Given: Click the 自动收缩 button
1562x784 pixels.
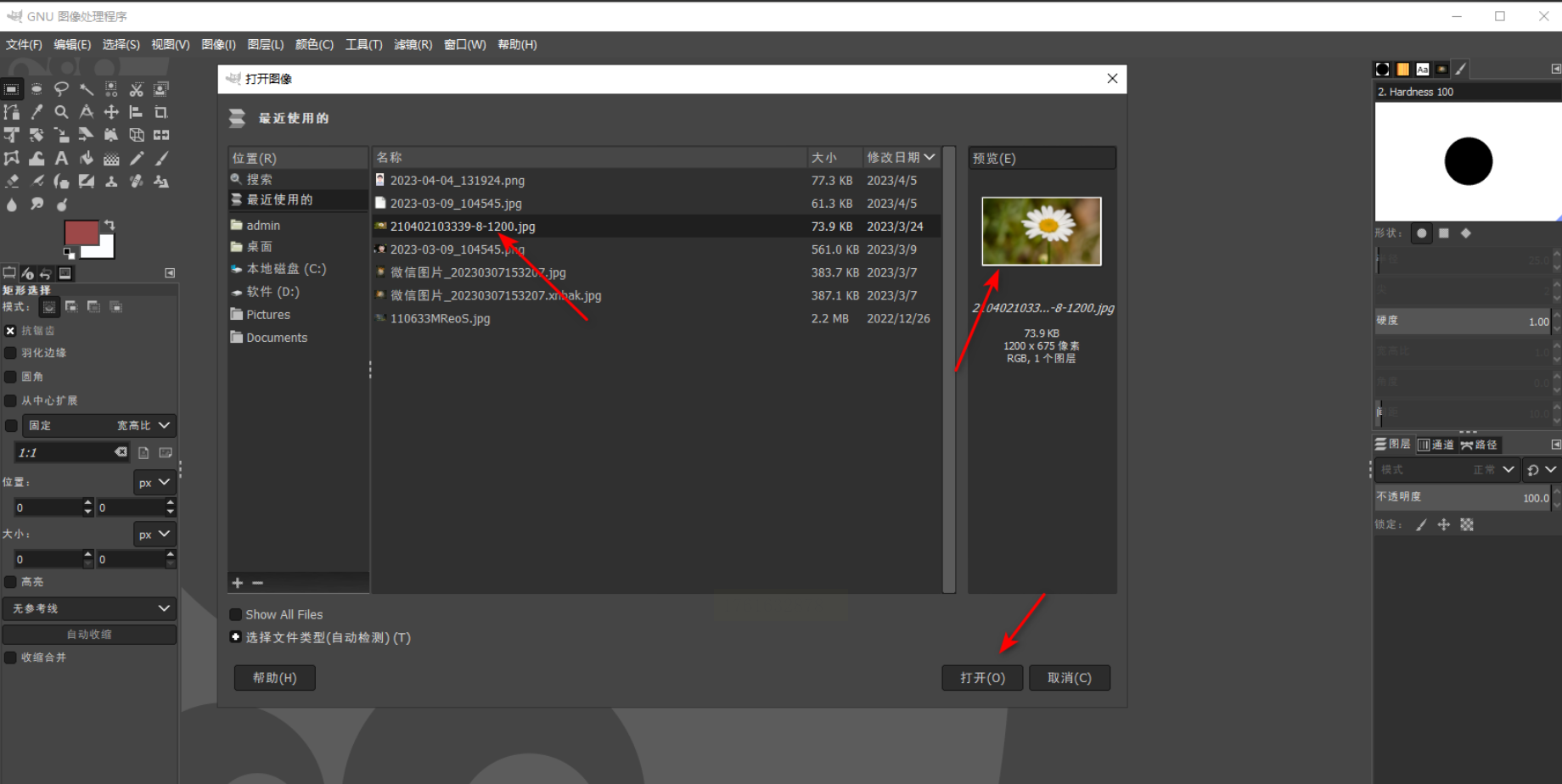Looking at the screenshot, I should click(x=89, y=635).
